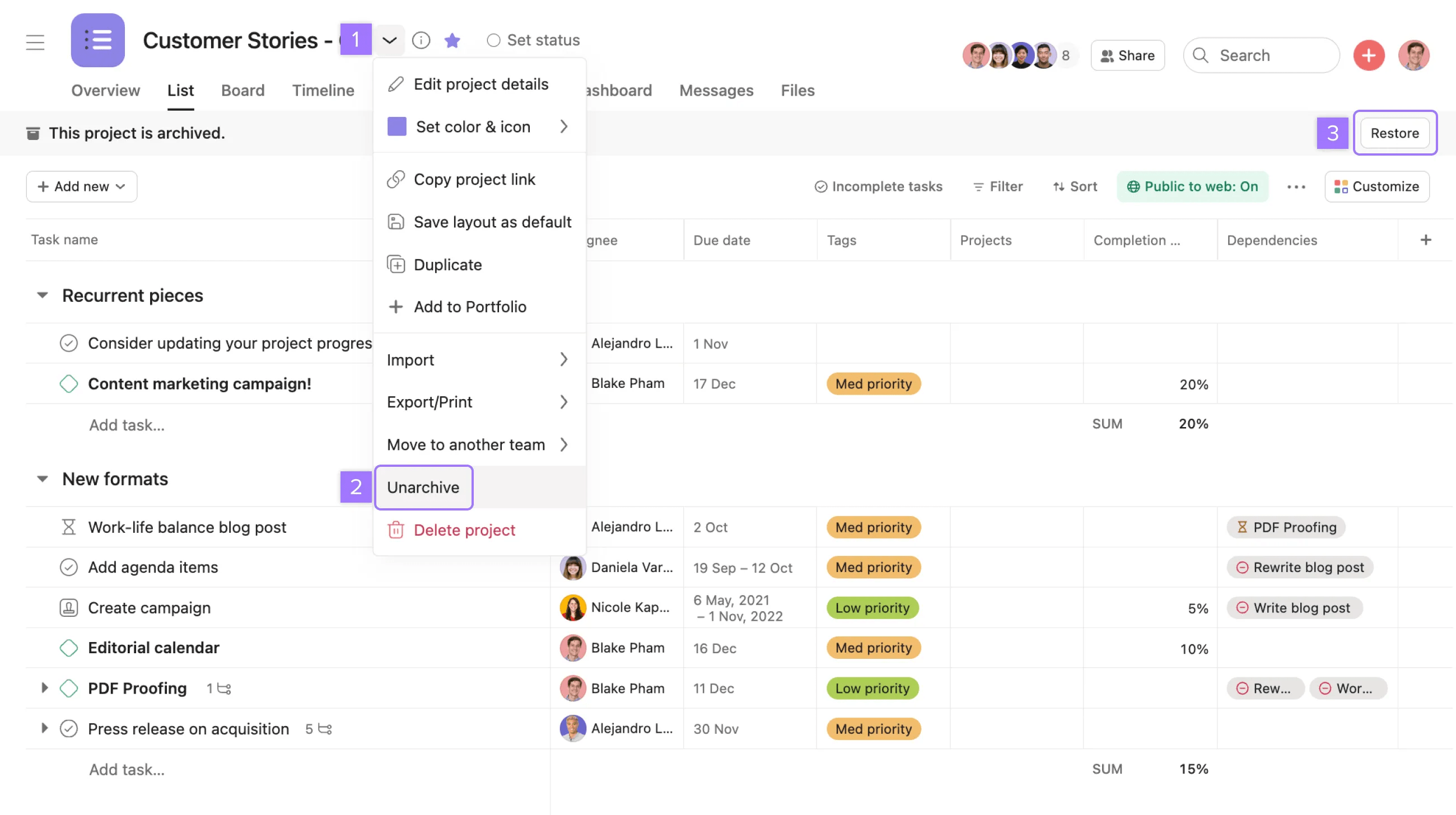Screen dimensions: 1456x815
Task: Open the Add new dropdown
Action: 81,186
